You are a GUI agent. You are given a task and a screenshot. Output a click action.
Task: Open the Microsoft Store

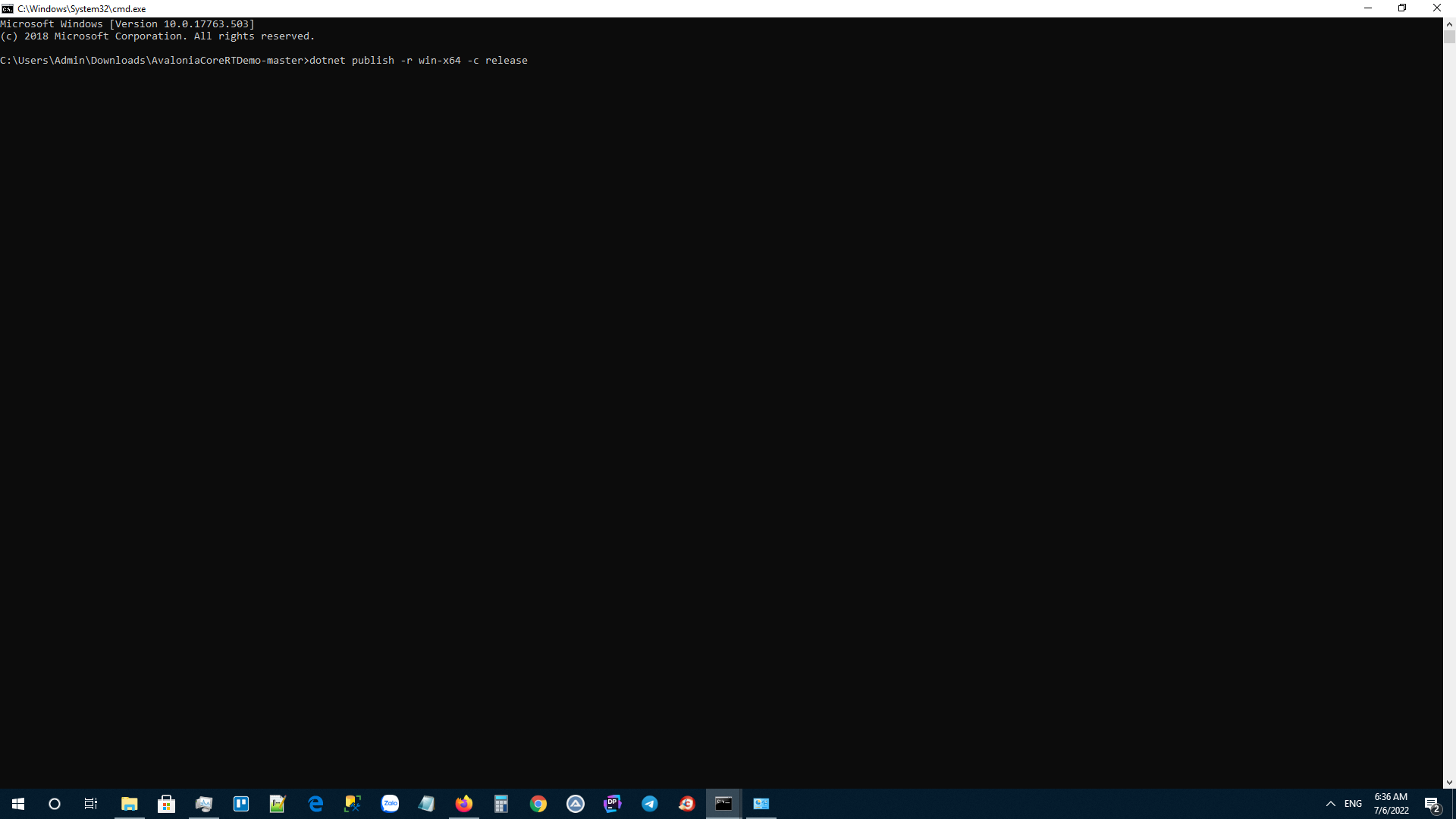click(166, 803)
